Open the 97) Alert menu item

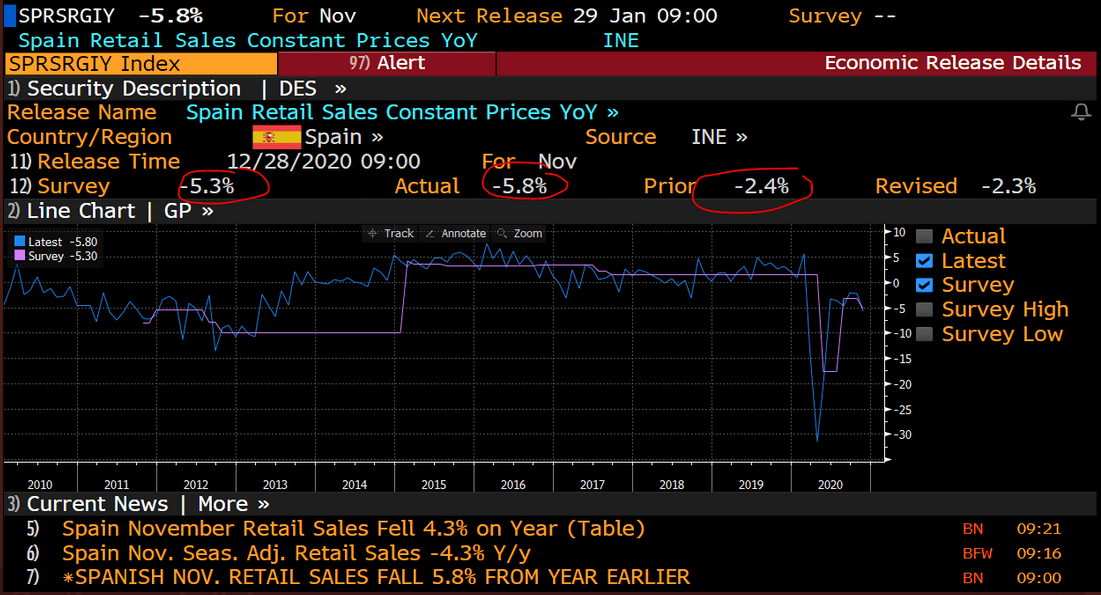[x=388, y=63]
